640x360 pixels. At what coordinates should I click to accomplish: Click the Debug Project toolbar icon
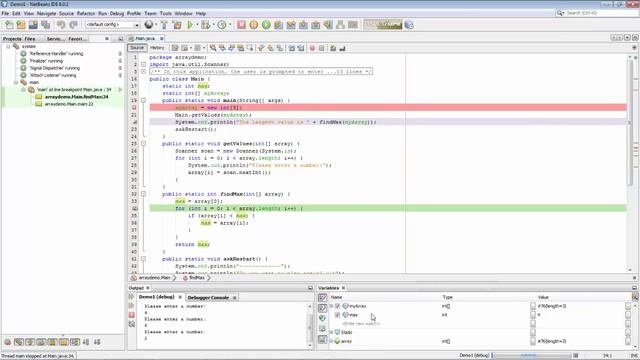205,25
